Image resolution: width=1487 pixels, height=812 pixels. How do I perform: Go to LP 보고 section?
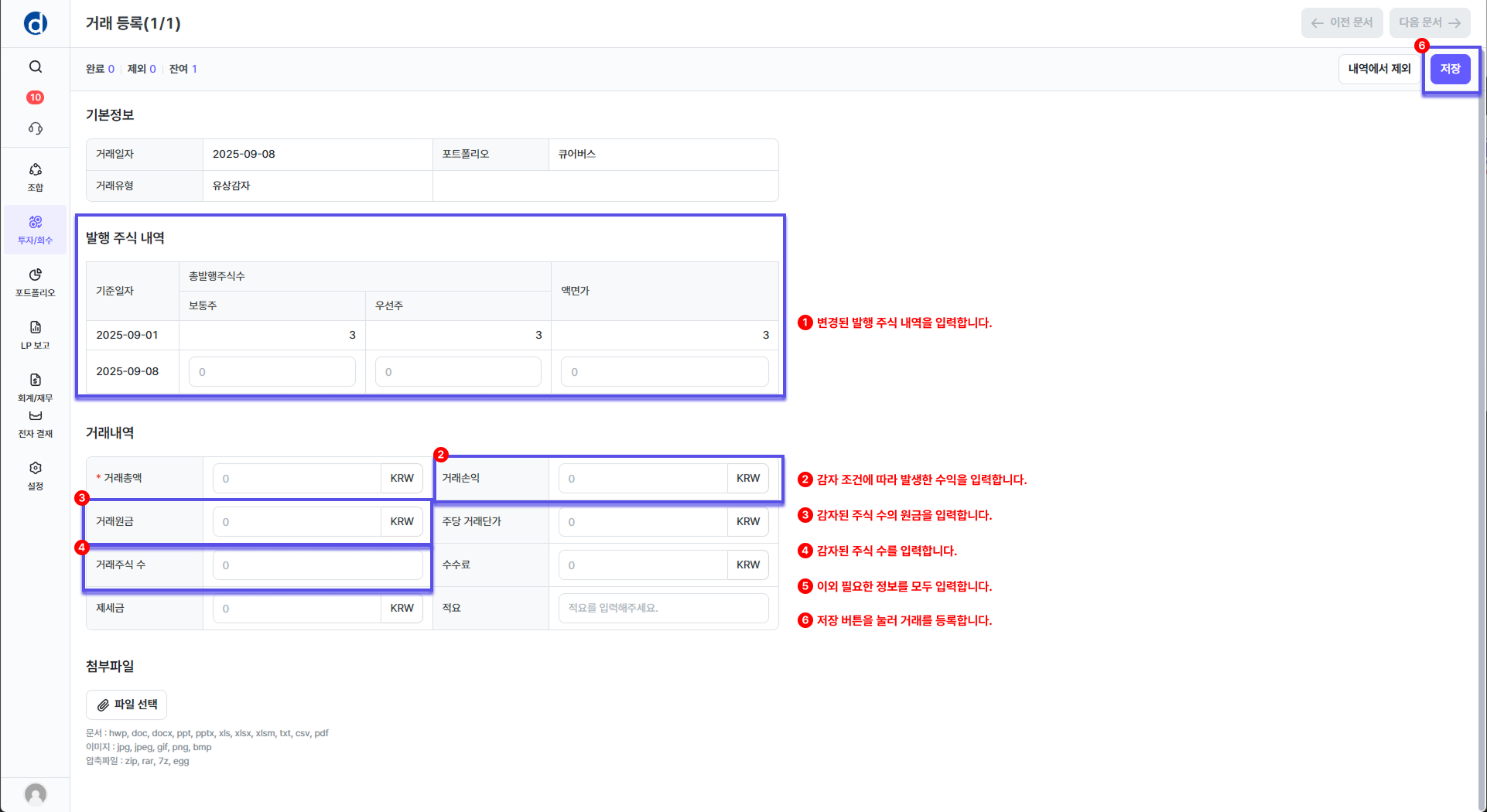point(36,335)
